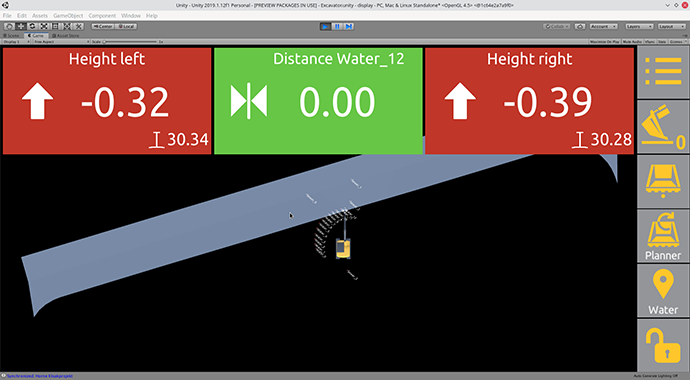Screen dimensions: 690x380
Task: Open the GameObject menu
Action: click(68, 15)
